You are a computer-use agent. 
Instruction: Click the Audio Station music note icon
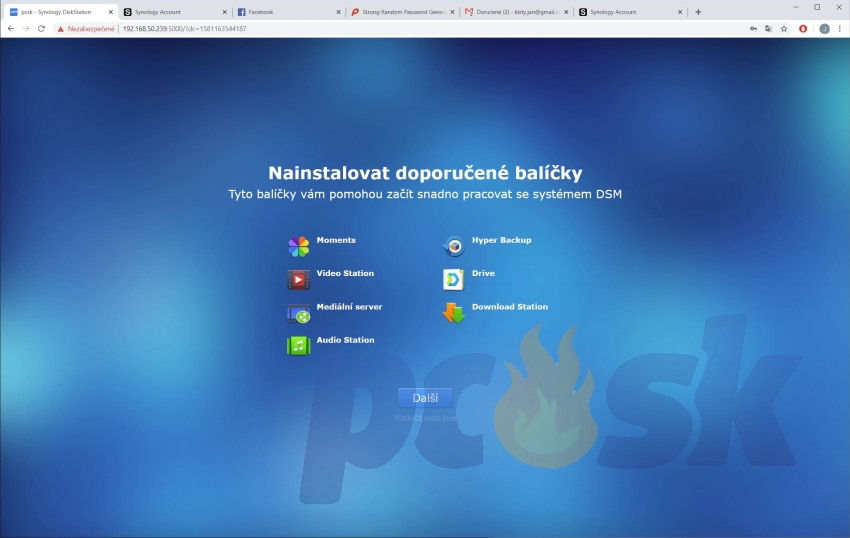[x=298, y=346]
